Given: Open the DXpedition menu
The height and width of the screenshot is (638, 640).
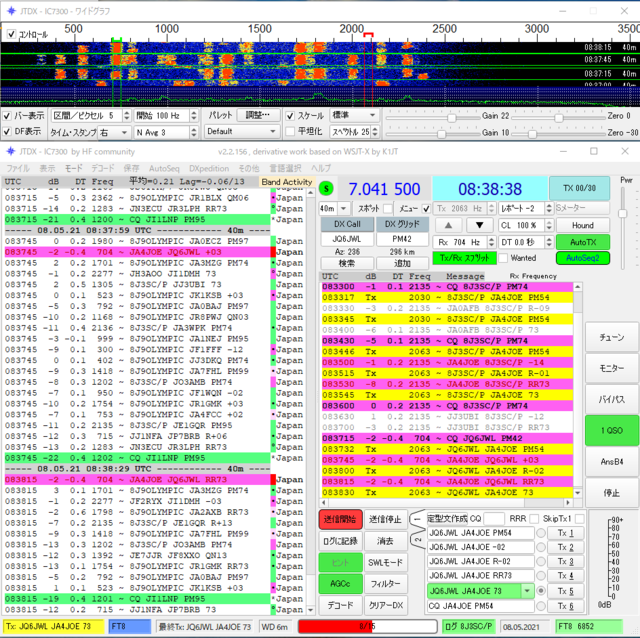Looking at the screenshot, I should tap(209, 168).
